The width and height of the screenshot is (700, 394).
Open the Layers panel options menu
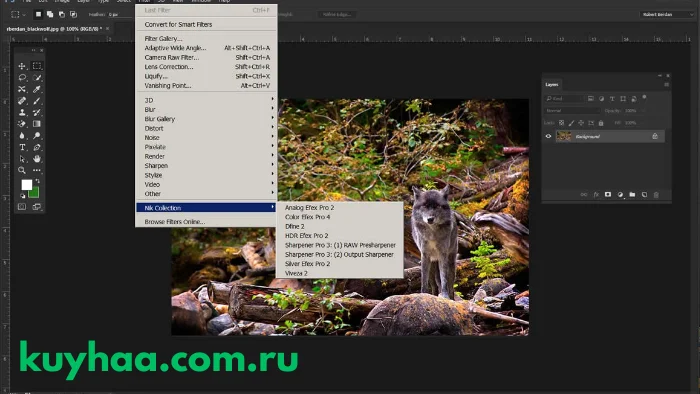(x=667, y=84)
